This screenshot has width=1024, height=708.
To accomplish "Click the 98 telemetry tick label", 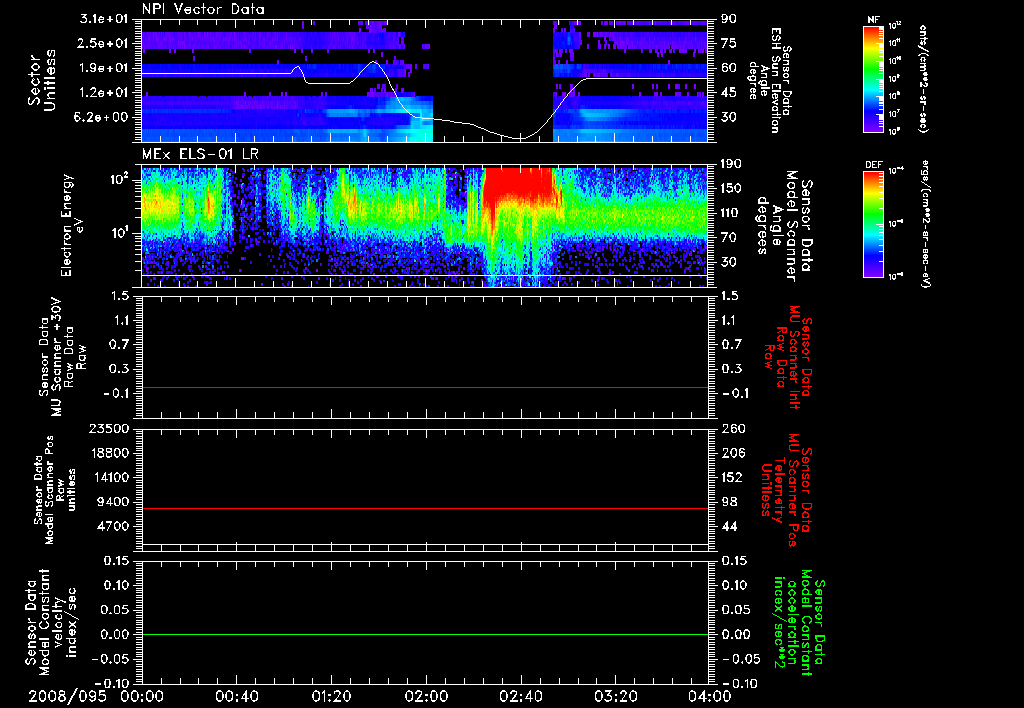I will (x=729, y=502).
